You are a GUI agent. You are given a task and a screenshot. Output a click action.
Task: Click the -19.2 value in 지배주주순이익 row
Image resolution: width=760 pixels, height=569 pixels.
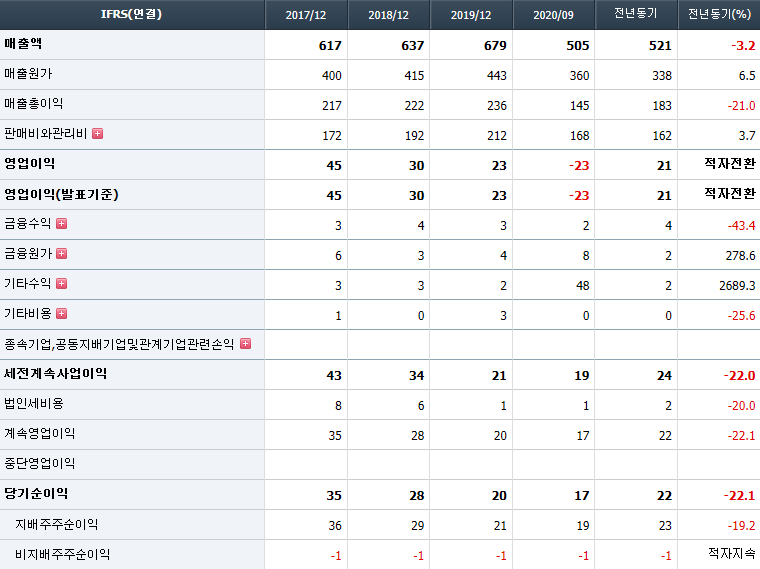pos(741,526)
